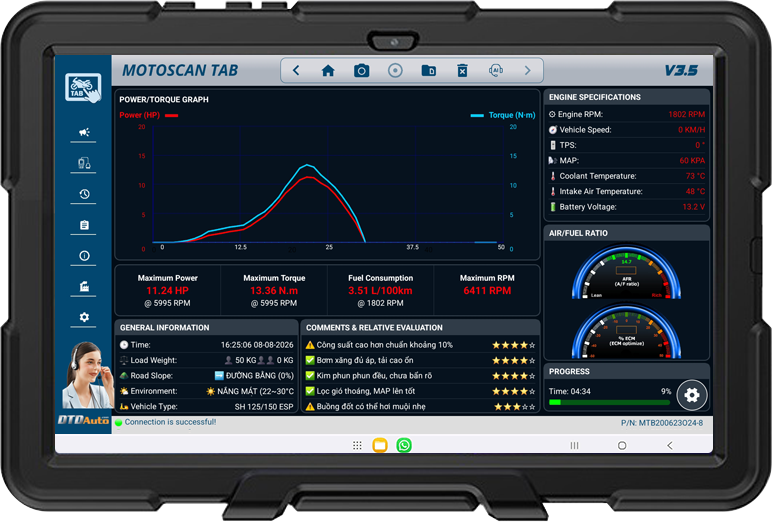The width and height of the screenshot is (772, 522).
Task: Tap the Android recent apps button
Action: click(574, 446)
